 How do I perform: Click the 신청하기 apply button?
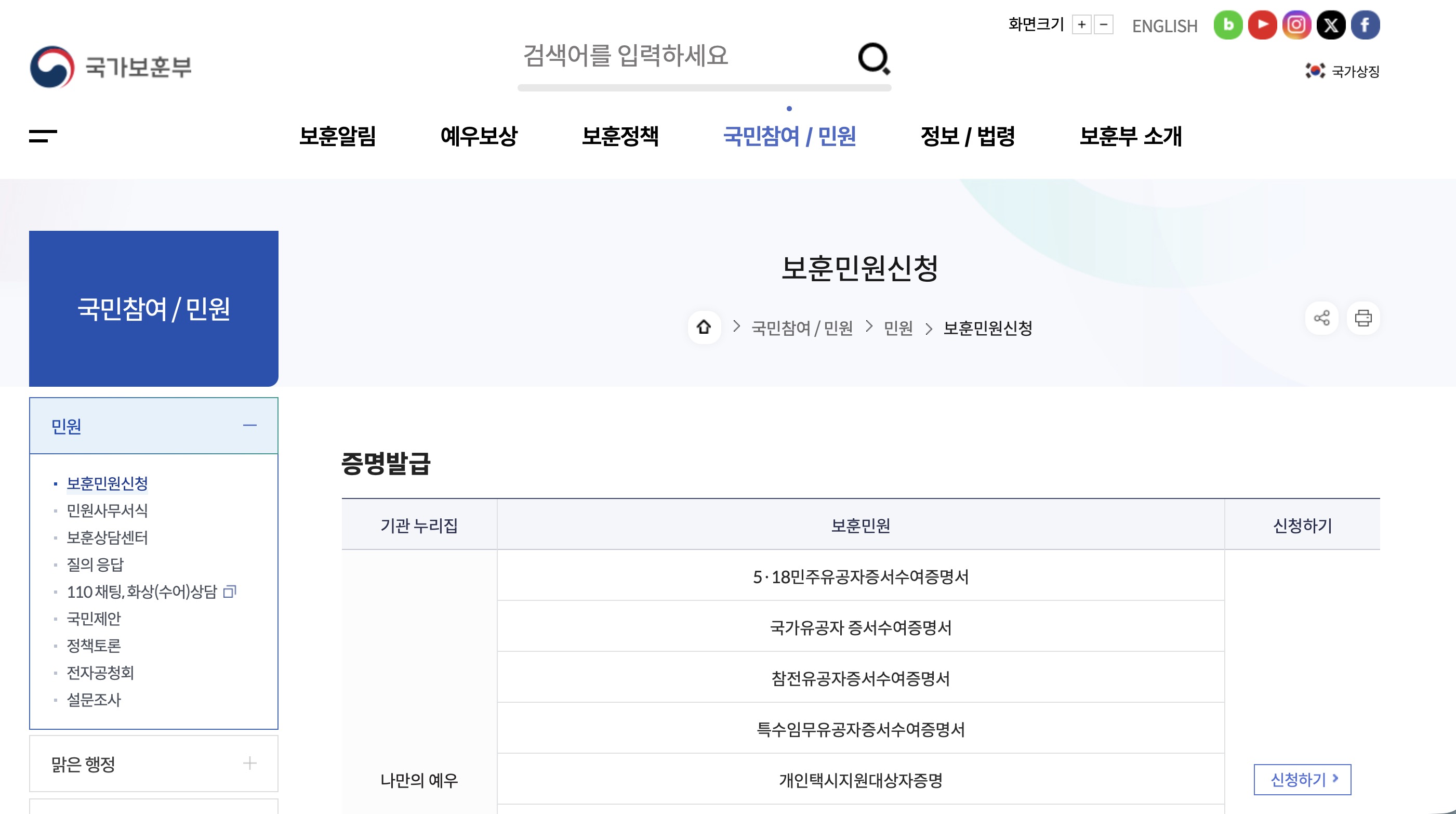coord(1302,780)
